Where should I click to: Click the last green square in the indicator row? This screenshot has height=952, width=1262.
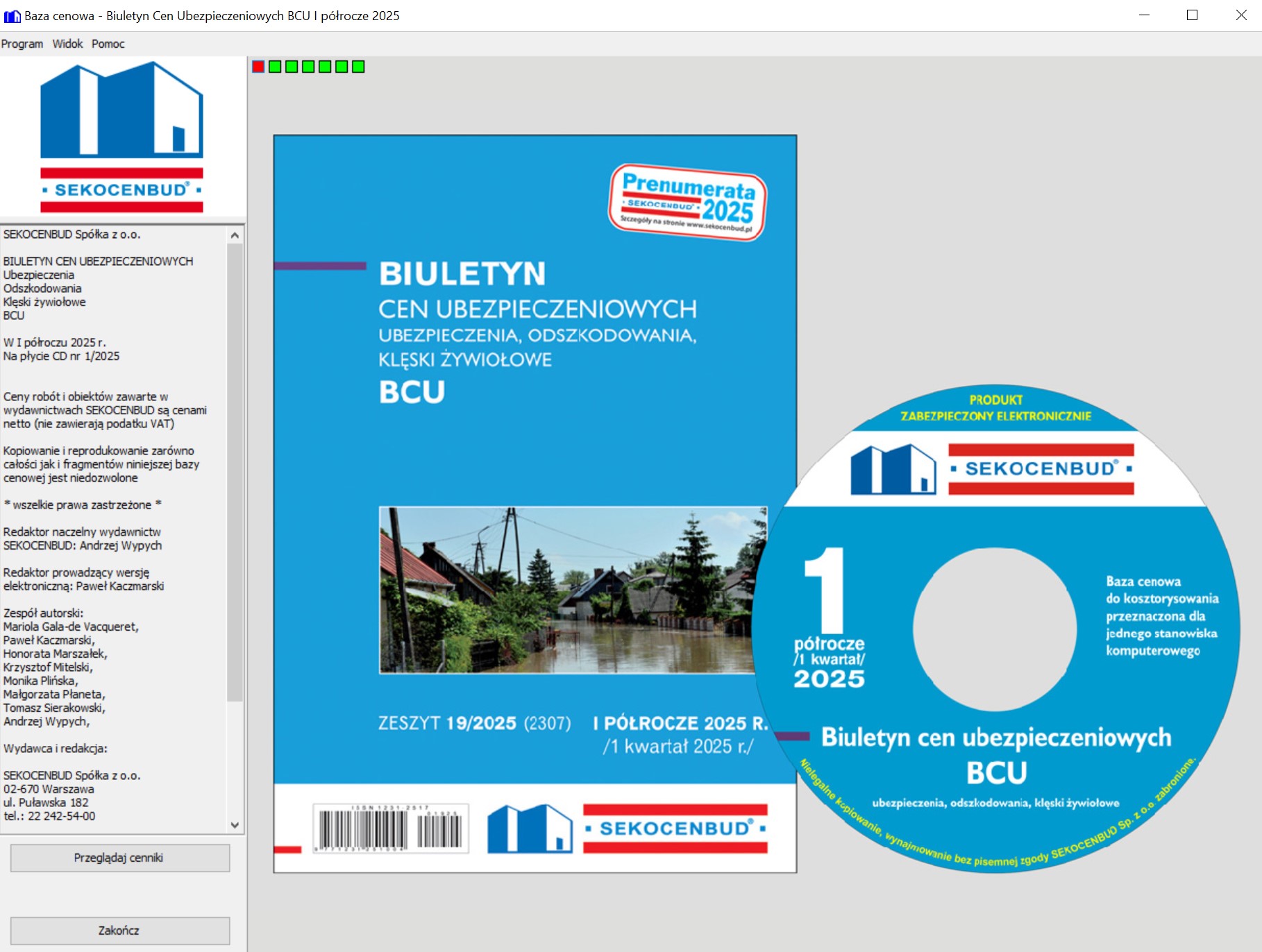pos(358,67)
